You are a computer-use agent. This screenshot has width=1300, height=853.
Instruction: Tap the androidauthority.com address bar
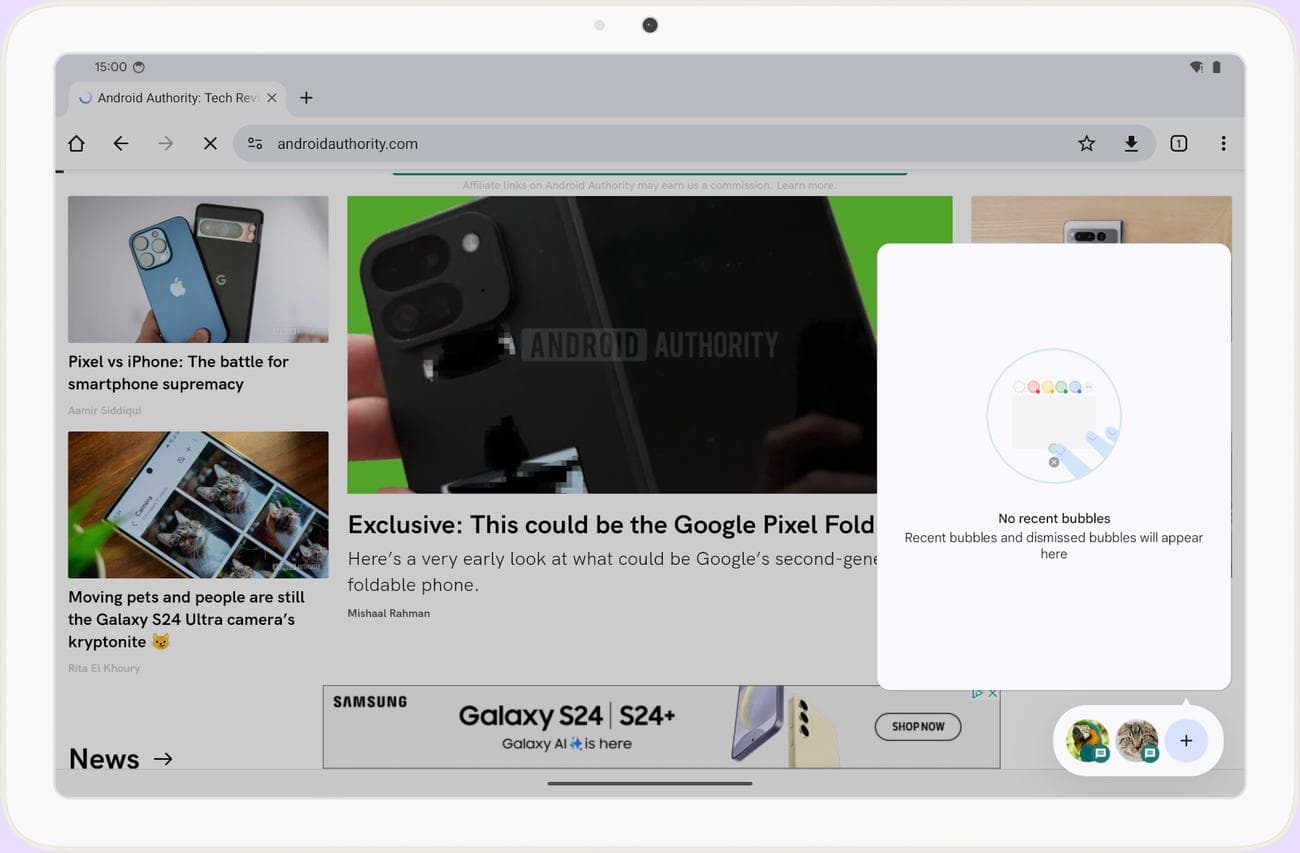(x=650, y=144)
